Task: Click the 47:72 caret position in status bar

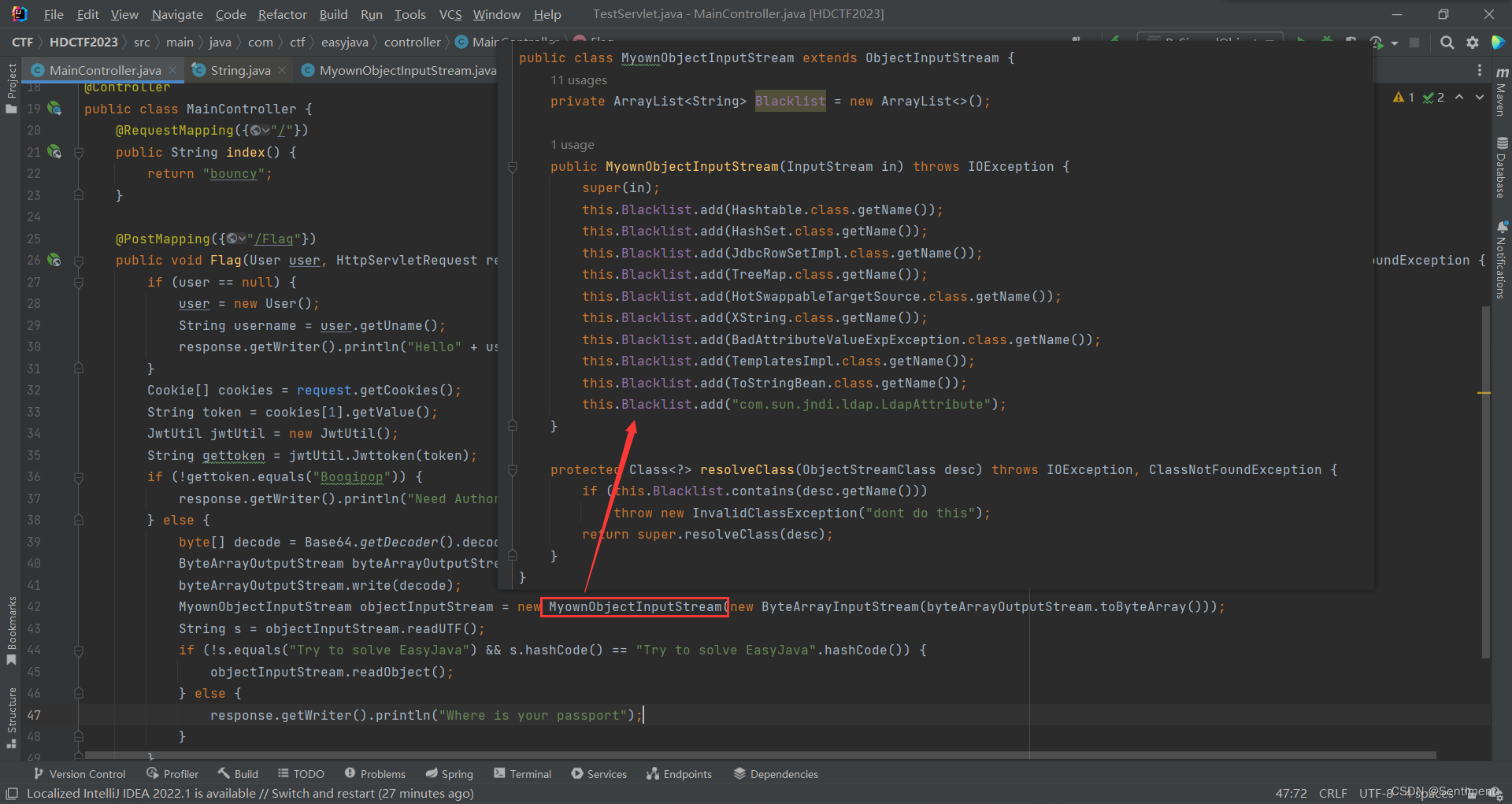Action: 1291,794
